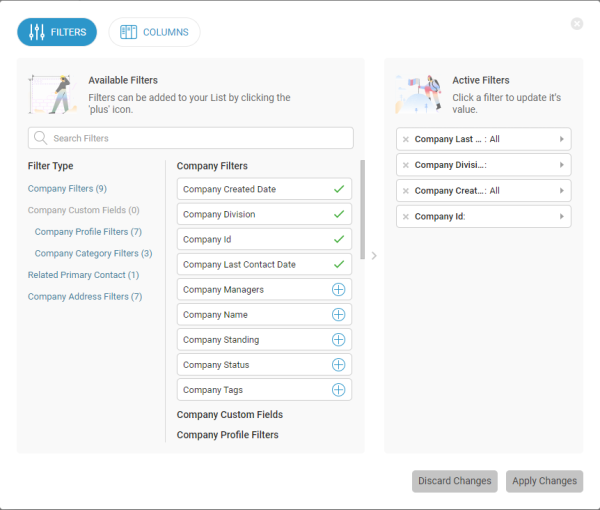Add Company Tags filter with plus icon
Screen dimensions: 600x510
(338, 390)
